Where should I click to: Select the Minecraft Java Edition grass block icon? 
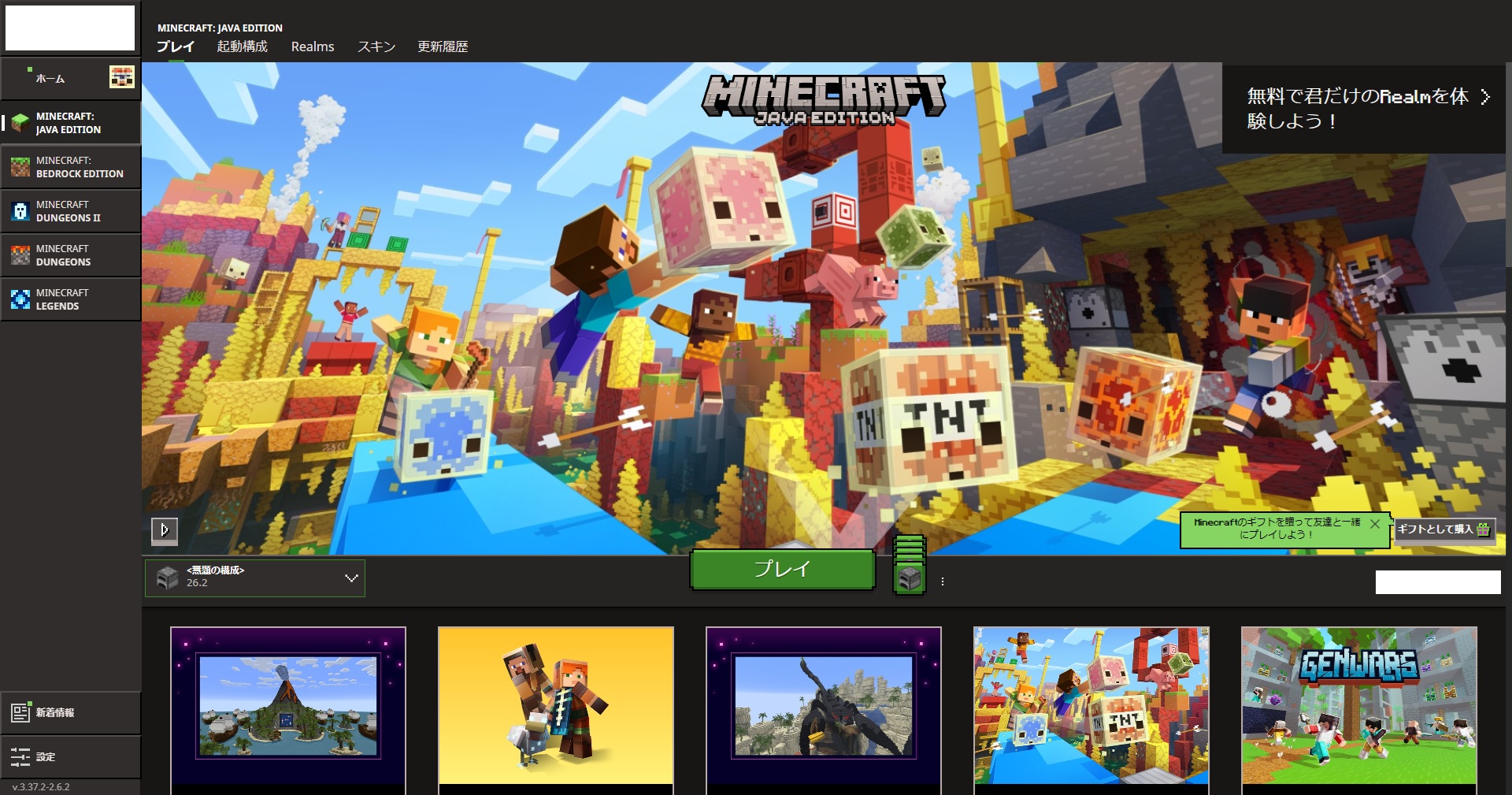[20, 123]
